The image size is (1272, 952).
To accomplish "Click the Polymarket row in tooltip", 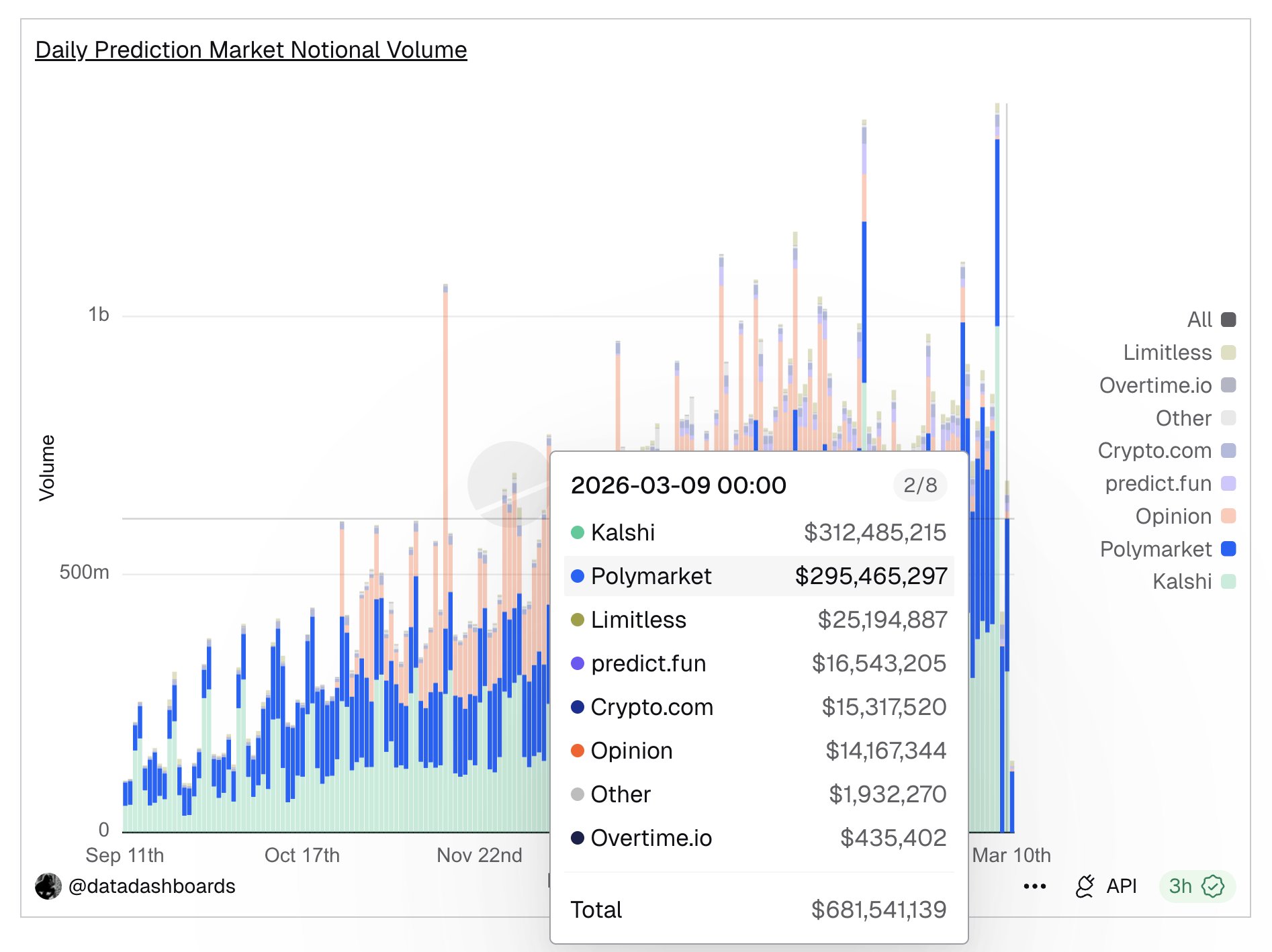I will tap(758, 576).
